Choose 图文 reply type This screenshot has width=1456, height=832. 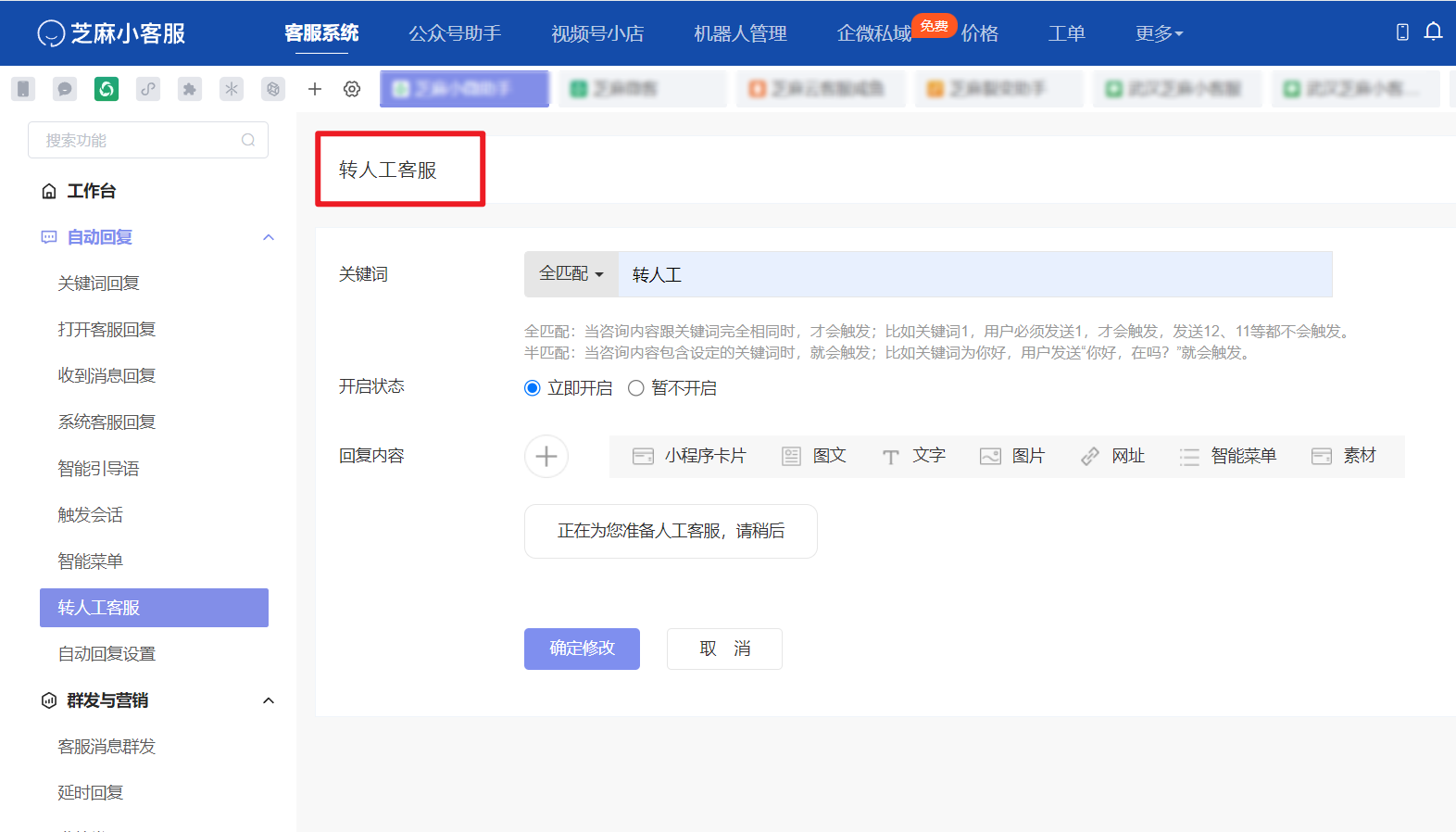point(814,456)
